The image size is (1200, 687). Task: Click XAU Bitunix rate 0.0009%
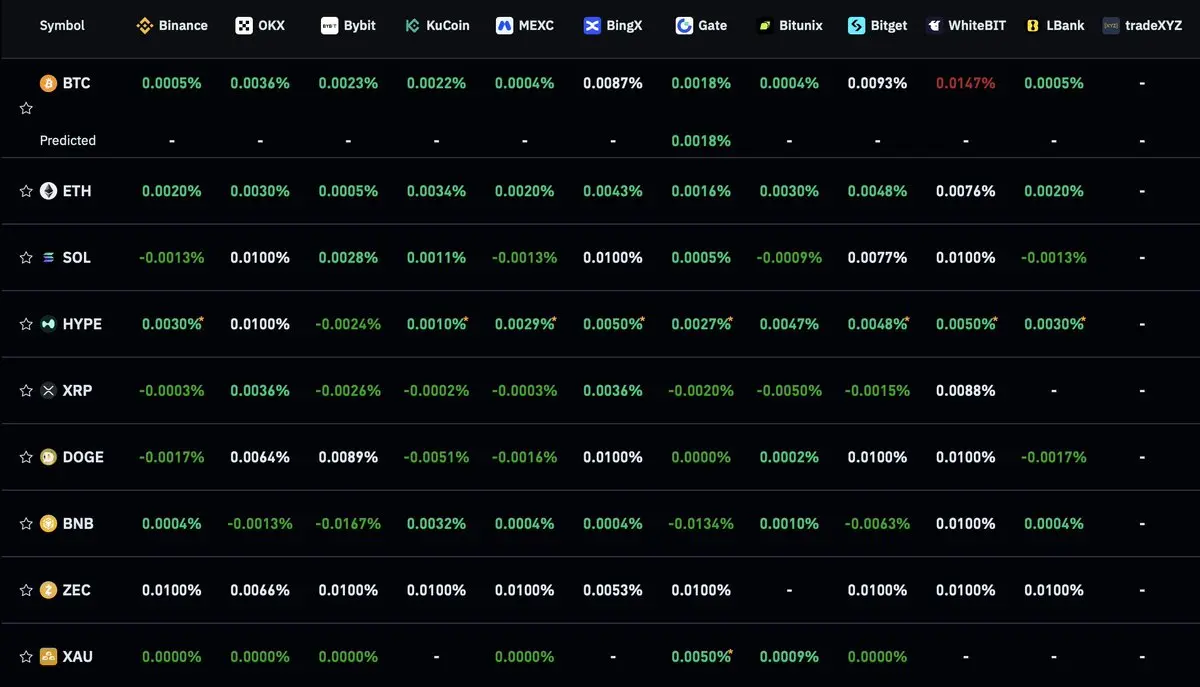[789, 656]
